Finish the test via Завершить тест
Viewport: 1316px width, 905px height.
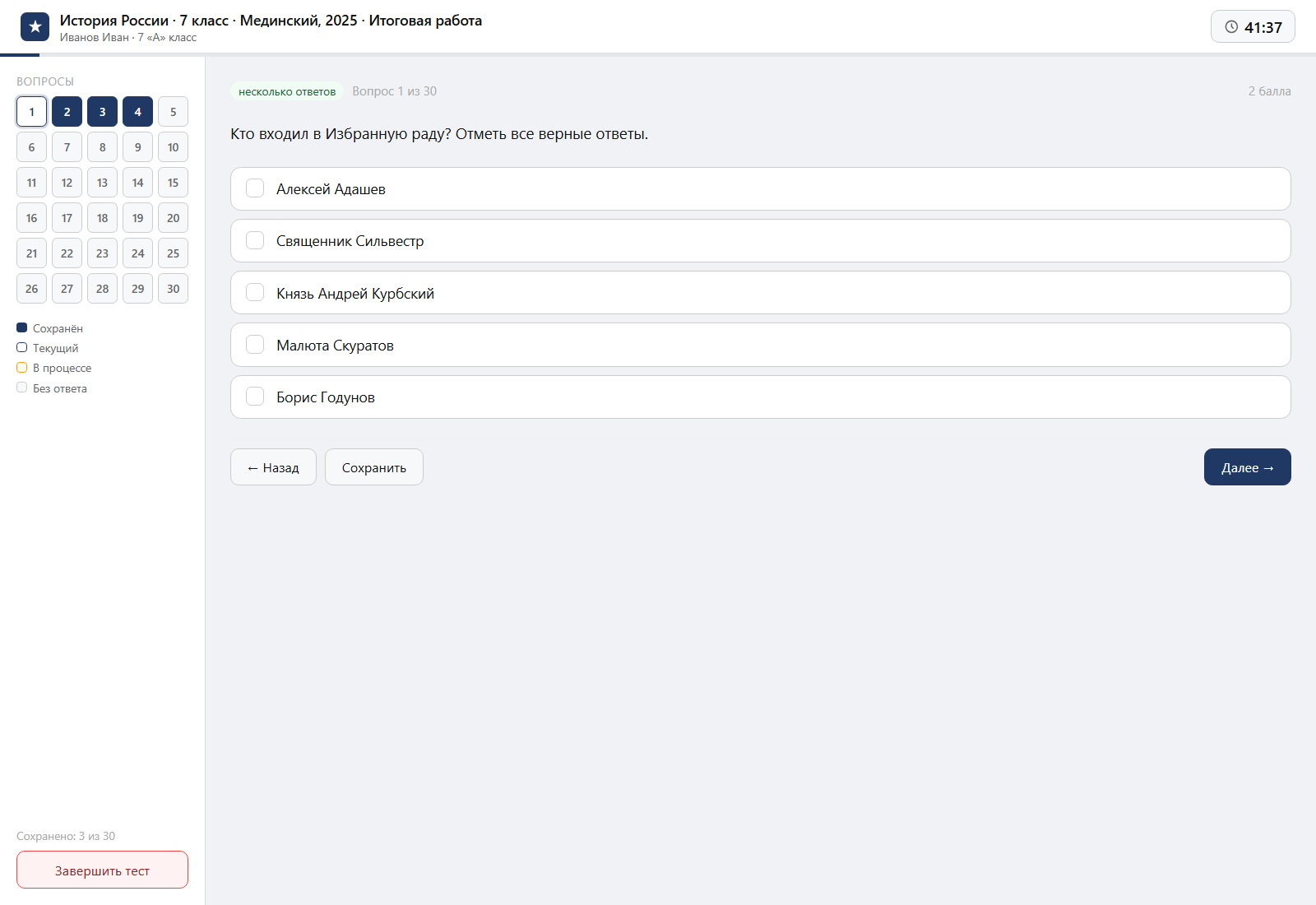click(x=102, y=870)
